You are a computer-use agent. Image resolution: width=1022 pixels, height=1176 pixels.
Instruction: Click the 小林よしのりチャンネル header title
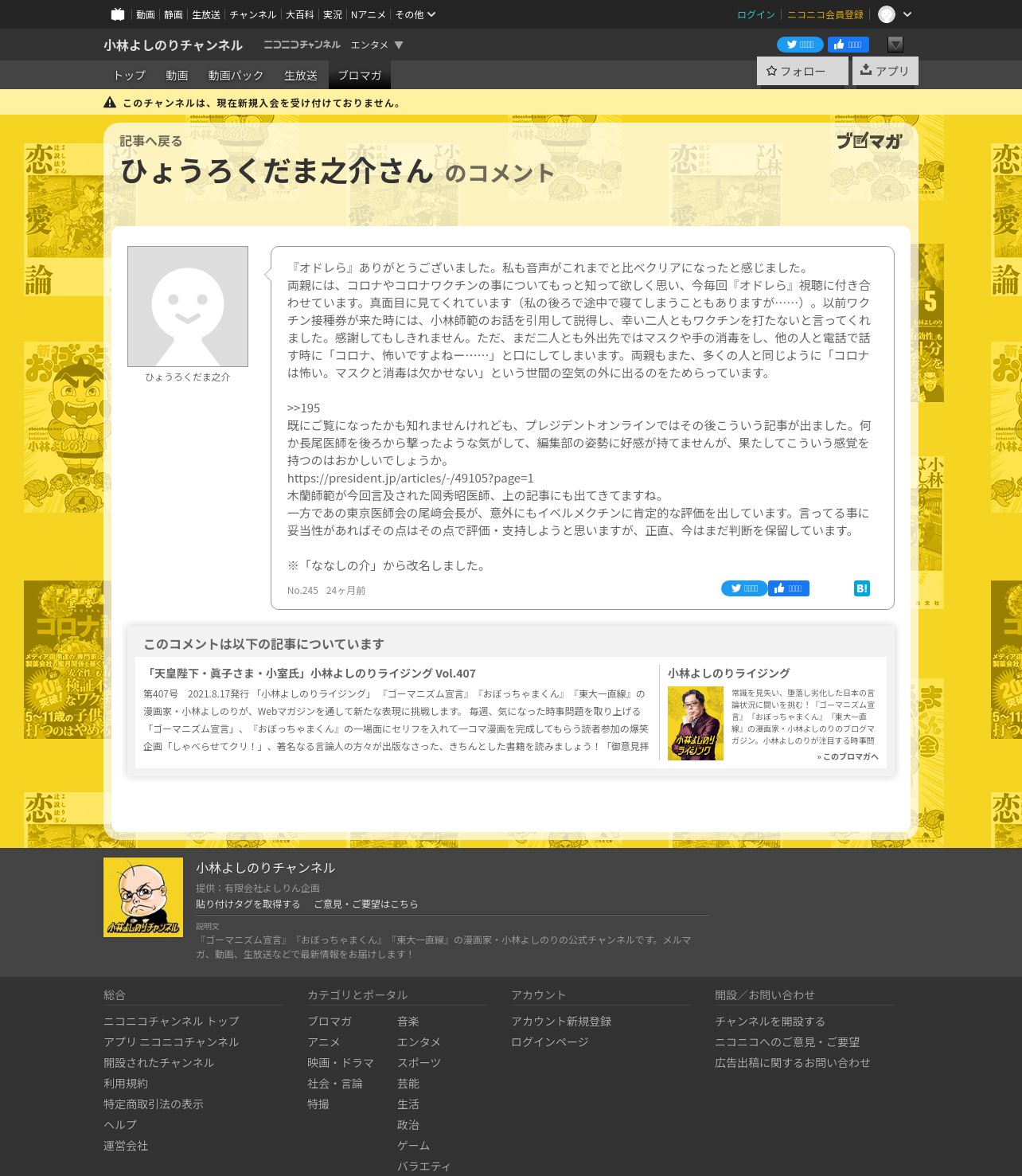(x=173, y=45)
